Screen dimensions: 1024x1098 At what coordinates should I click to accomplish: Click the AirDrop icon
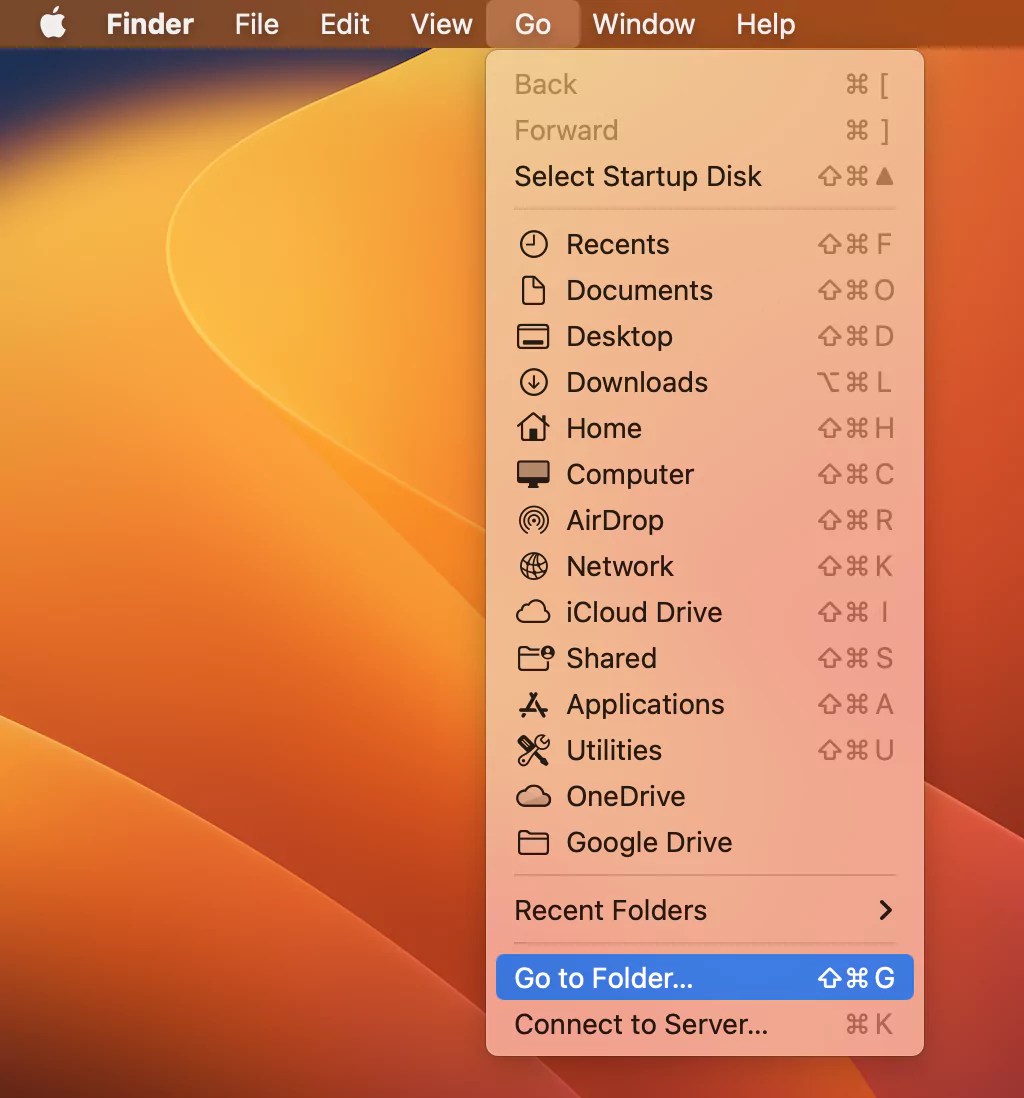535,520
